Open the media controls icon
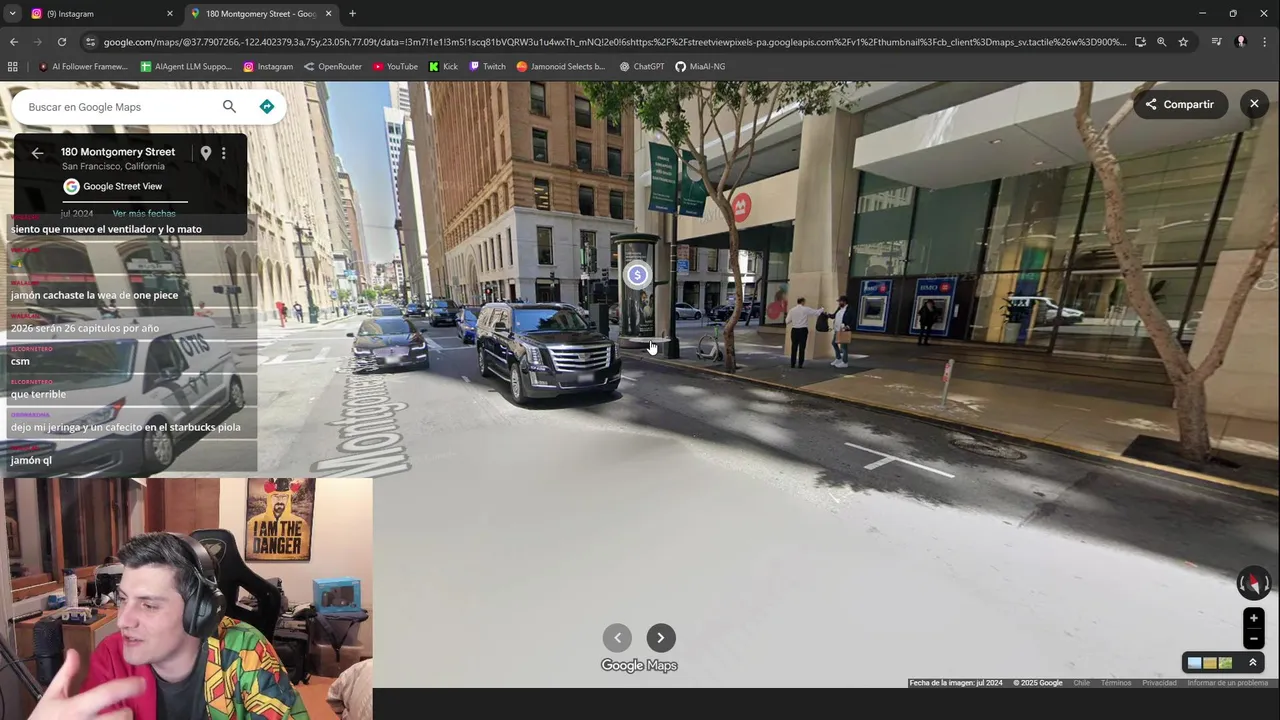 tap(1216, 42)
